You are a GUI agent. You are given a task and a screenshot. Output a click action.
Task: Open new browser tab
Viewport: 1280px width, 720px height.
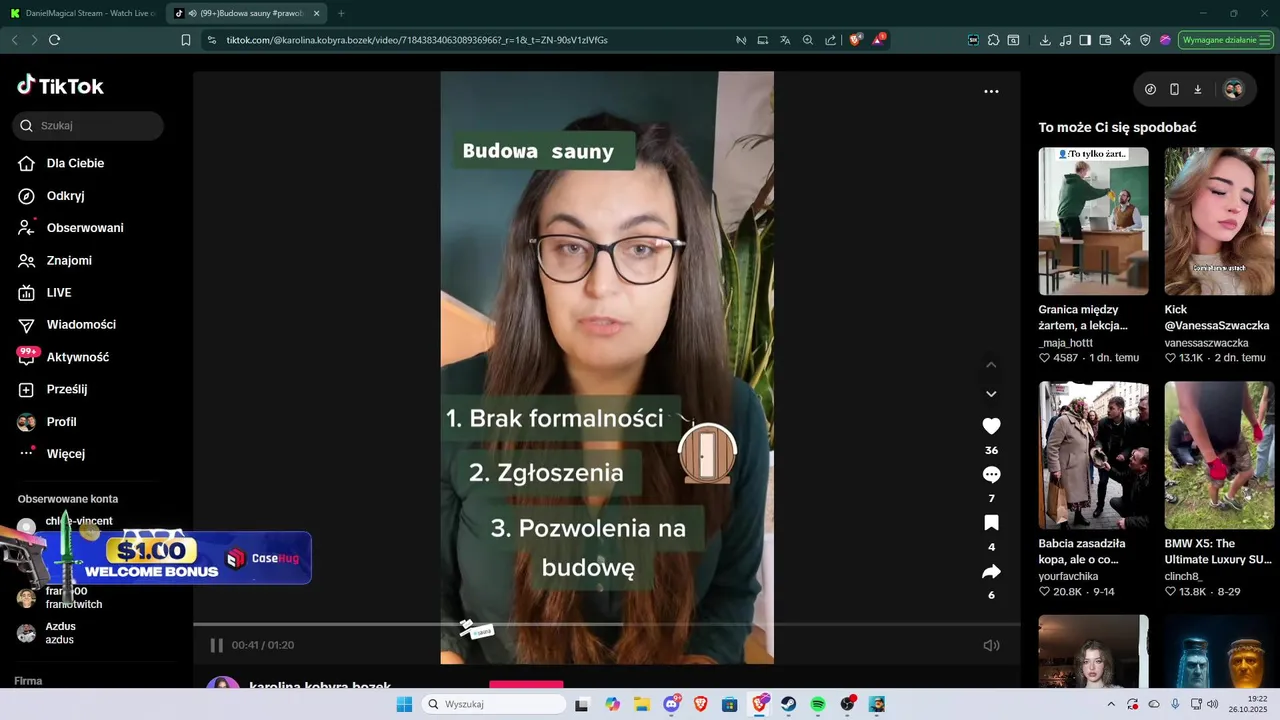(x=341, y=13)
